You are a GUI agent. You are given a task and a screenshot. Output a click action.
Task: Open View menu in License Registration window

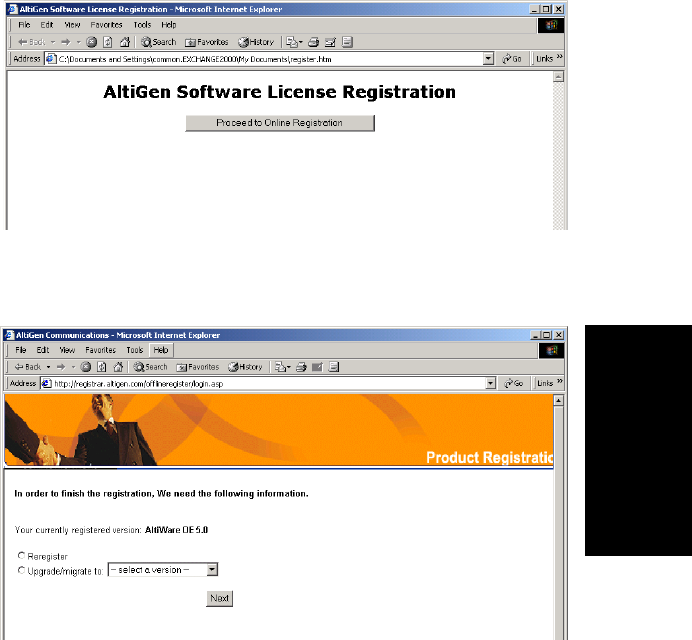point(72,25)
